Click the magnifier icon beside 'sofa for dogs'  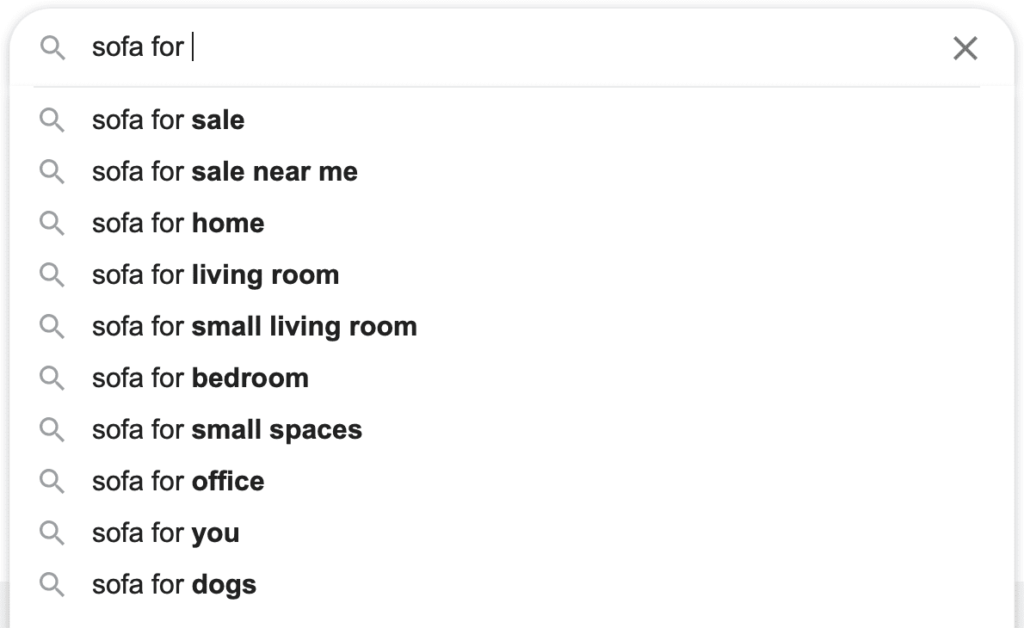click(52, 584)
